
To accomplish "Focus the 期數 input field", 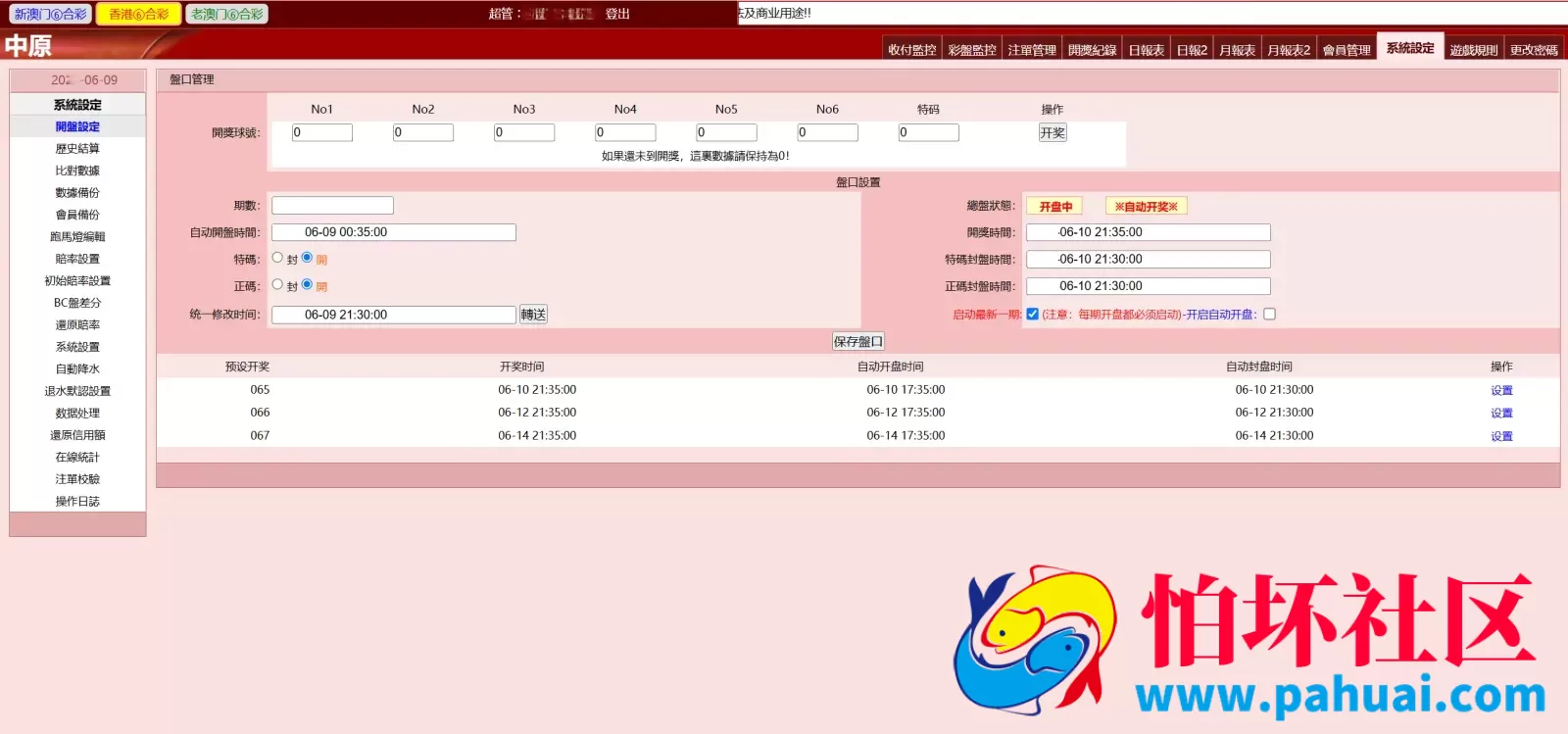I will [x=332, y=205].
